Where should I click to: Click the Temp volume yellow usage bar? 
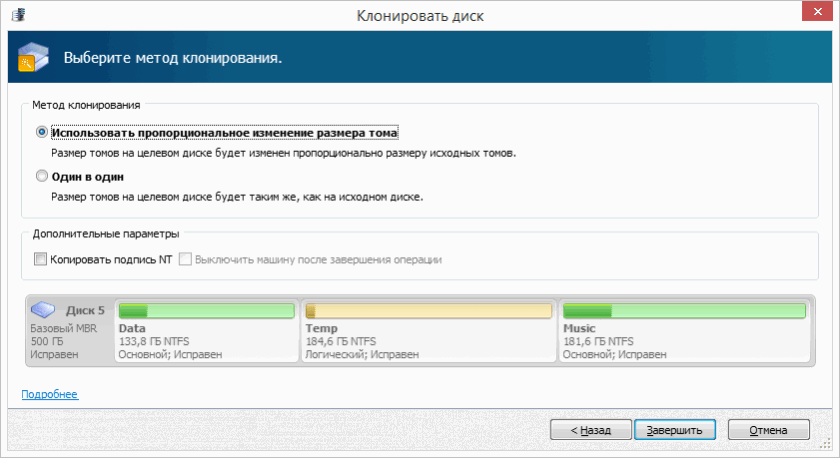click(x=429, y=311)
